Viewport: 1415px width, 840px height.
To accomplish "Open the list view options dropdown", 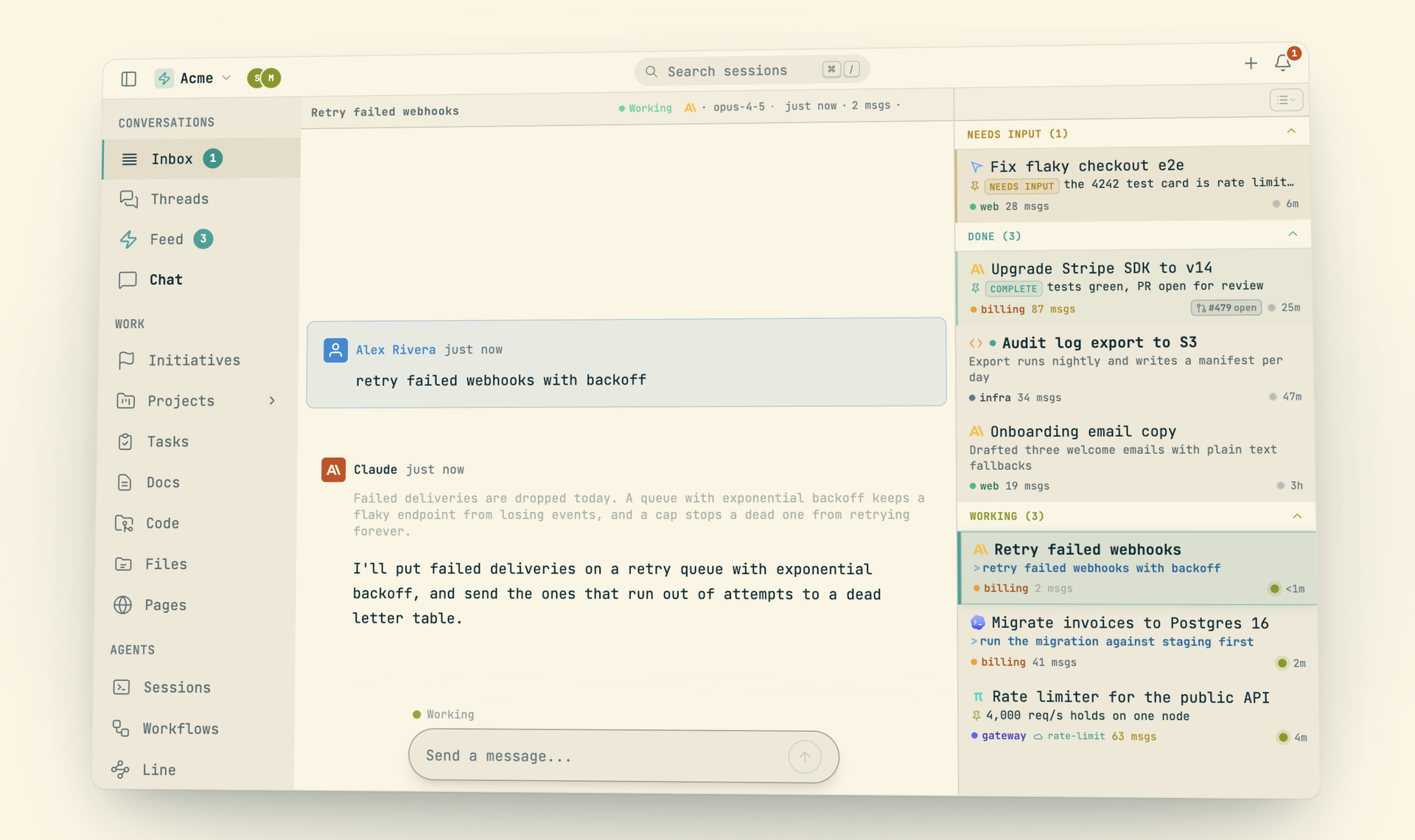I will click(1286, 100).
